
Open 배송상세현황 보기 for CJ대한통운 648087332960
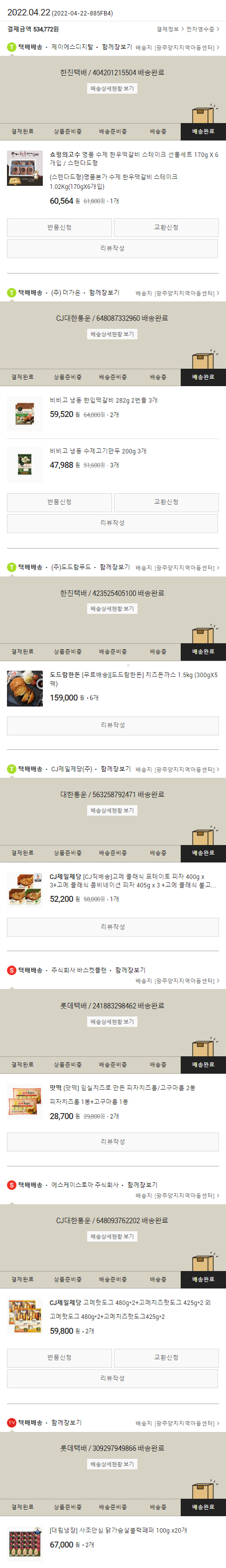[113, 334]
